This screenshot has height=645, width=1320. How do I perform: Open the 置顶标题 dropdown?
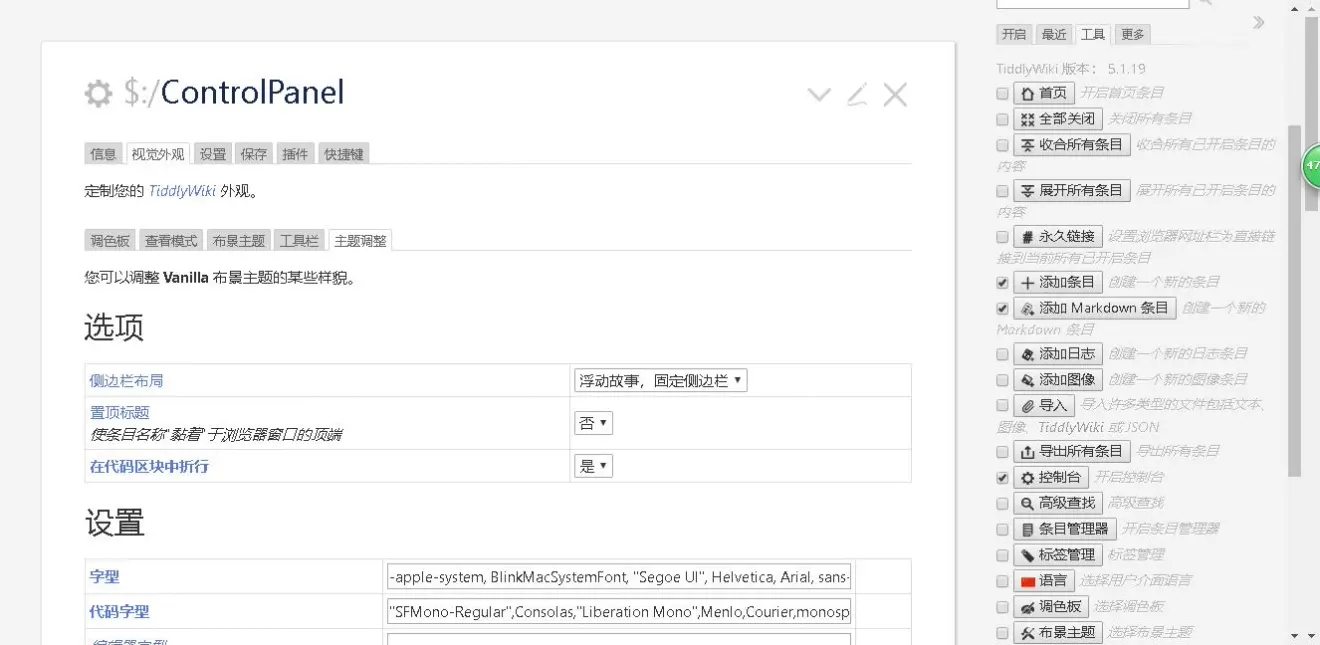click(x=593, y=423)
